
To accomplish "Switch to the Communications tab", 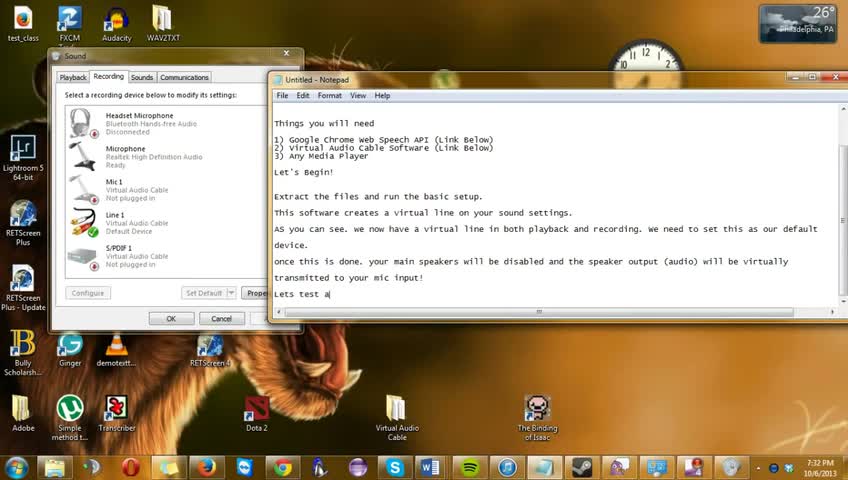I will click(x=184, y=77).
